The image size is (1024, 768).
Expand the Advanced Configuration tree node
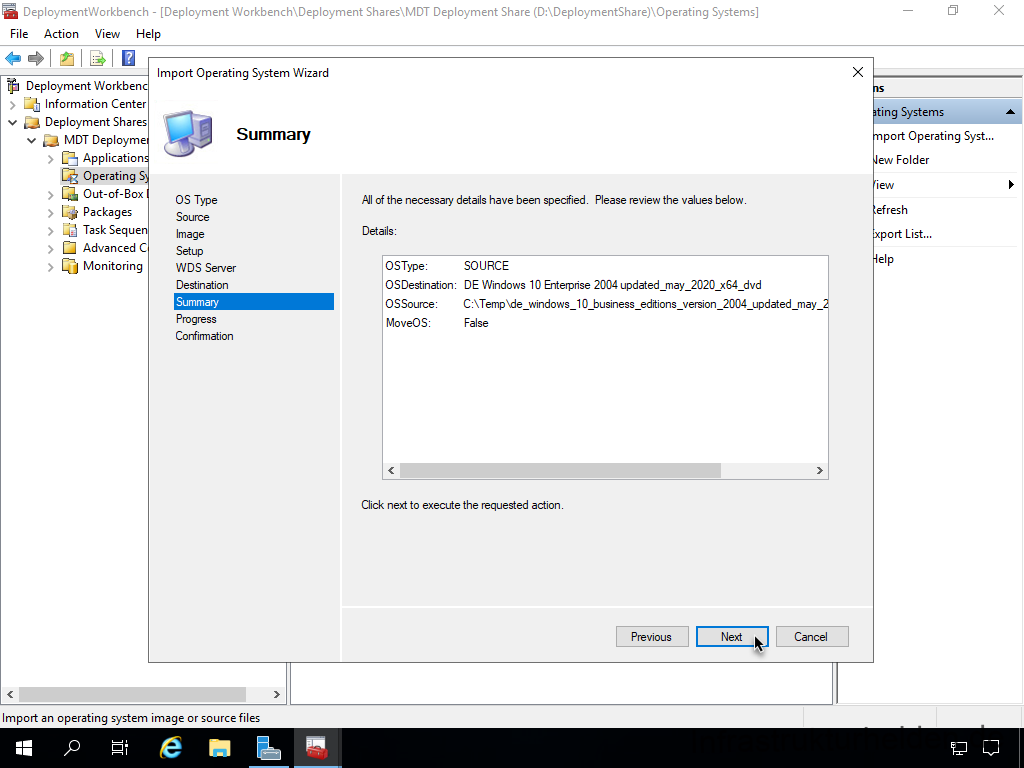[x=50, y=248]
